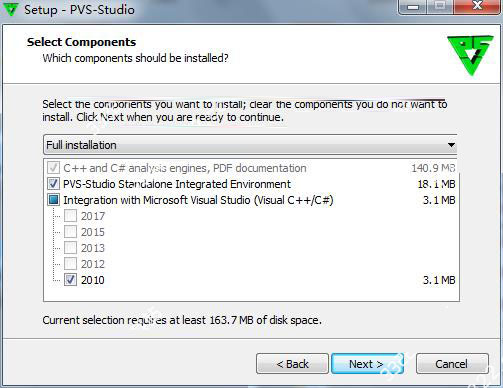The width and height of the screenshot is (503, 388).
Task: Click the Next > button
Action: click(367, 364)
